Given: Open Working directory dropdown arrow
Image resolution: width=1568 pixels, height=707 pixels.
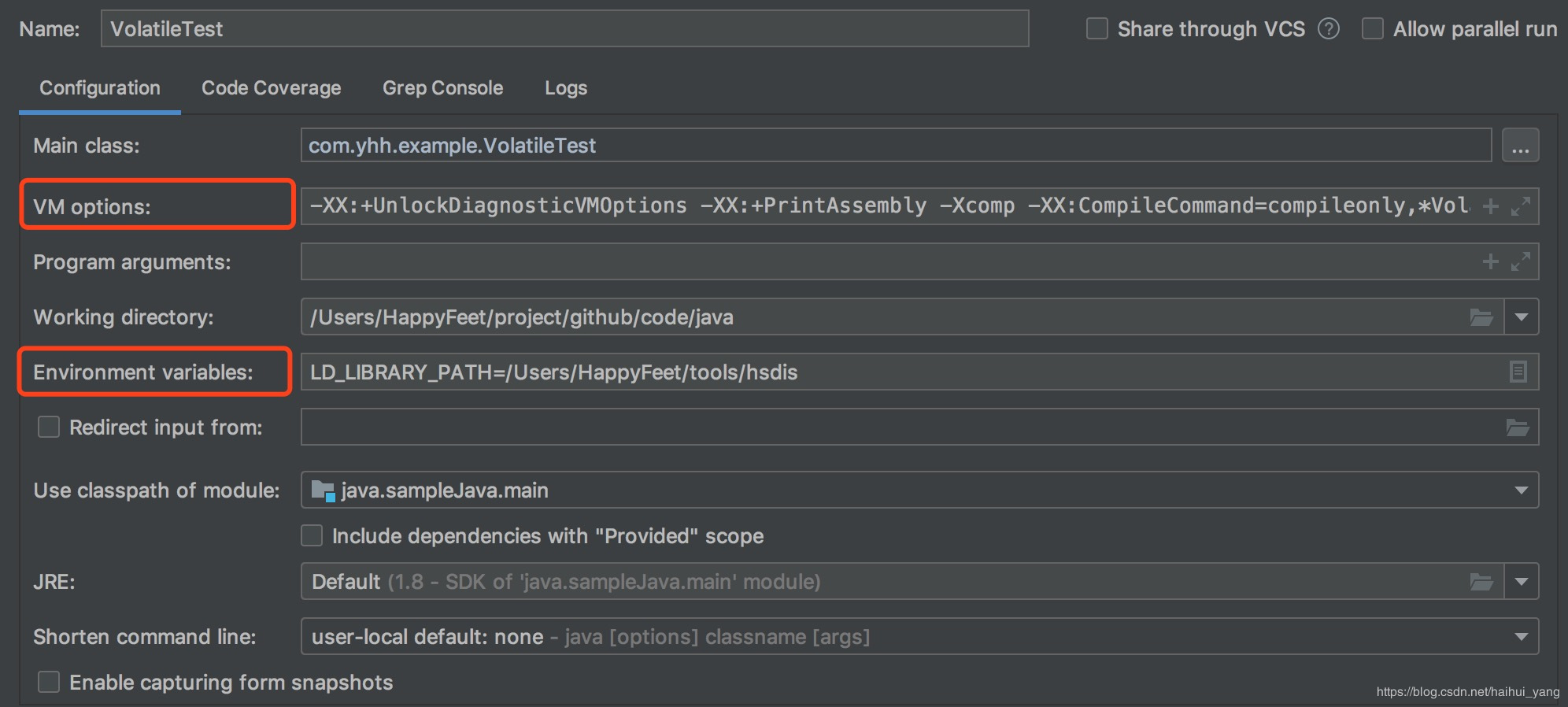Looking at the screenshot, I should coord(1522,317).
